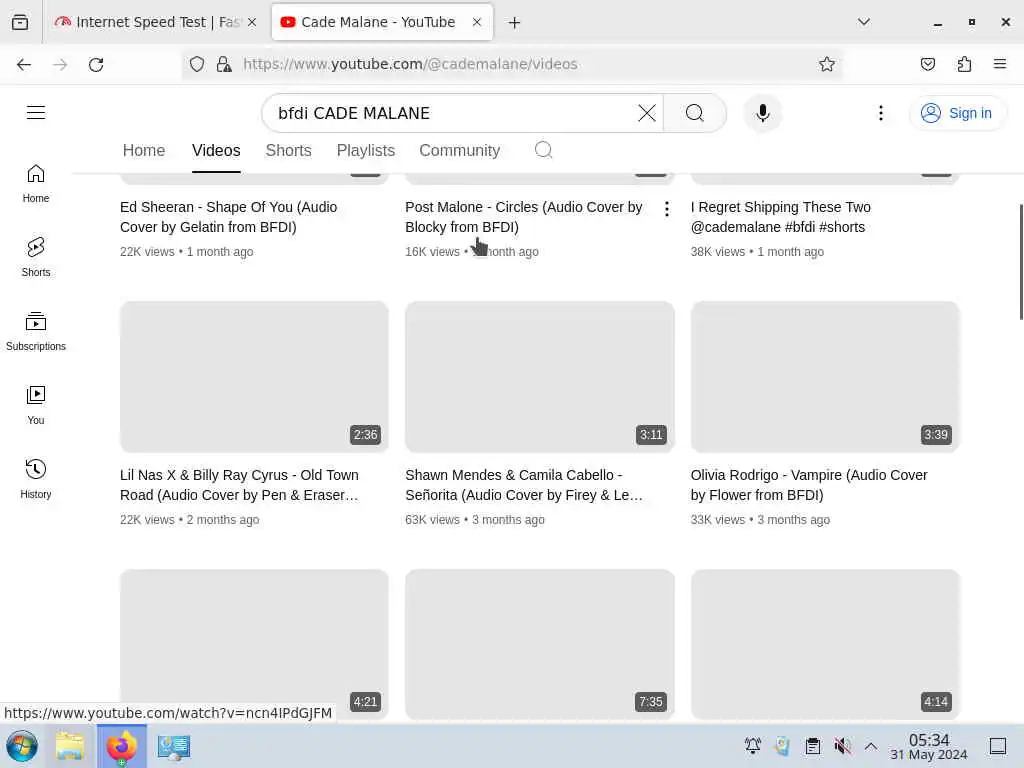1024x768 pixels.
Task: Open I Regret Shipping These Two title
Action: tap(780, 217)
